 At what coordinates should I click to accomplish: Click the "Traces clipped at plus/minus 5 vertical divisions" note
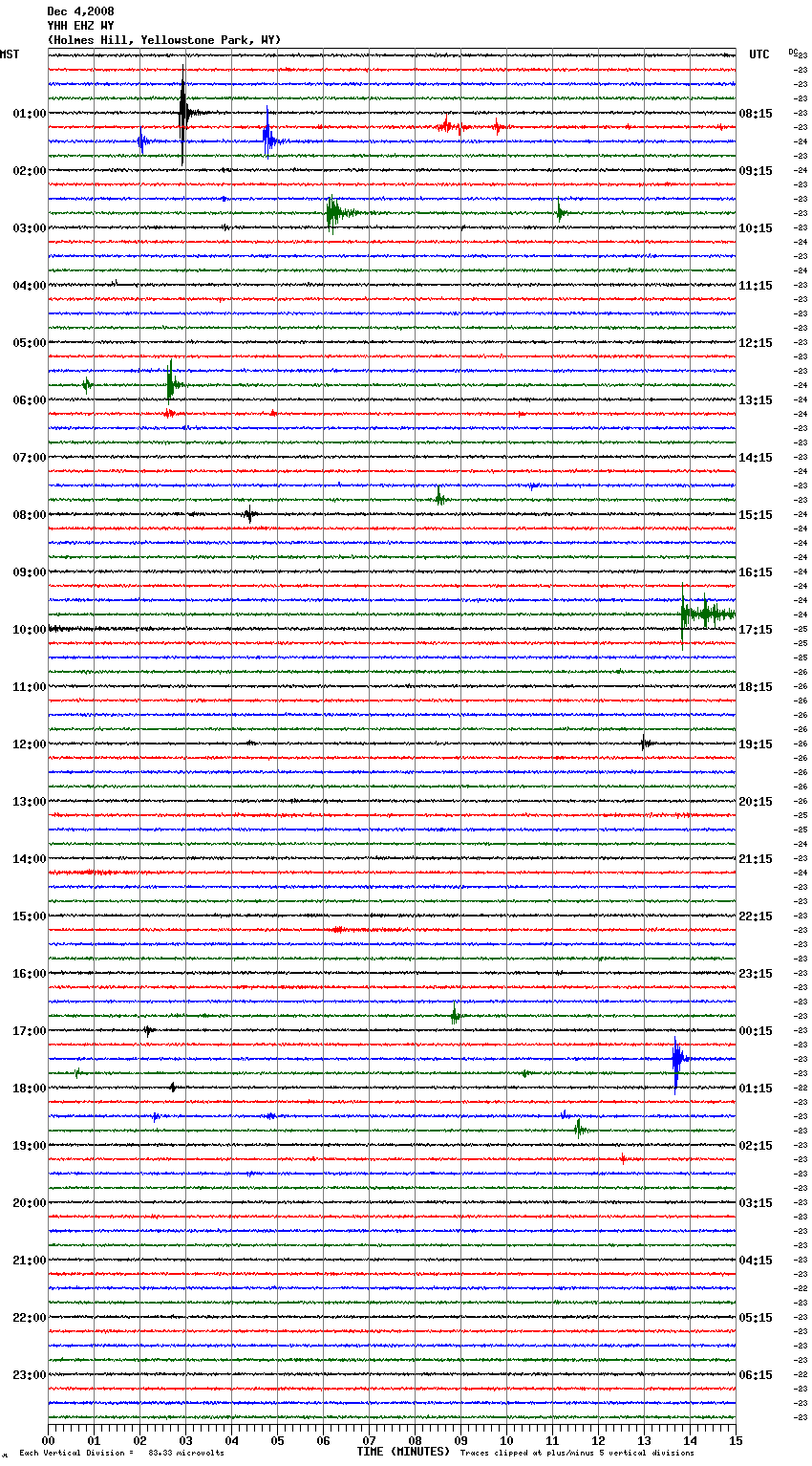click(x=577, y=1453)
